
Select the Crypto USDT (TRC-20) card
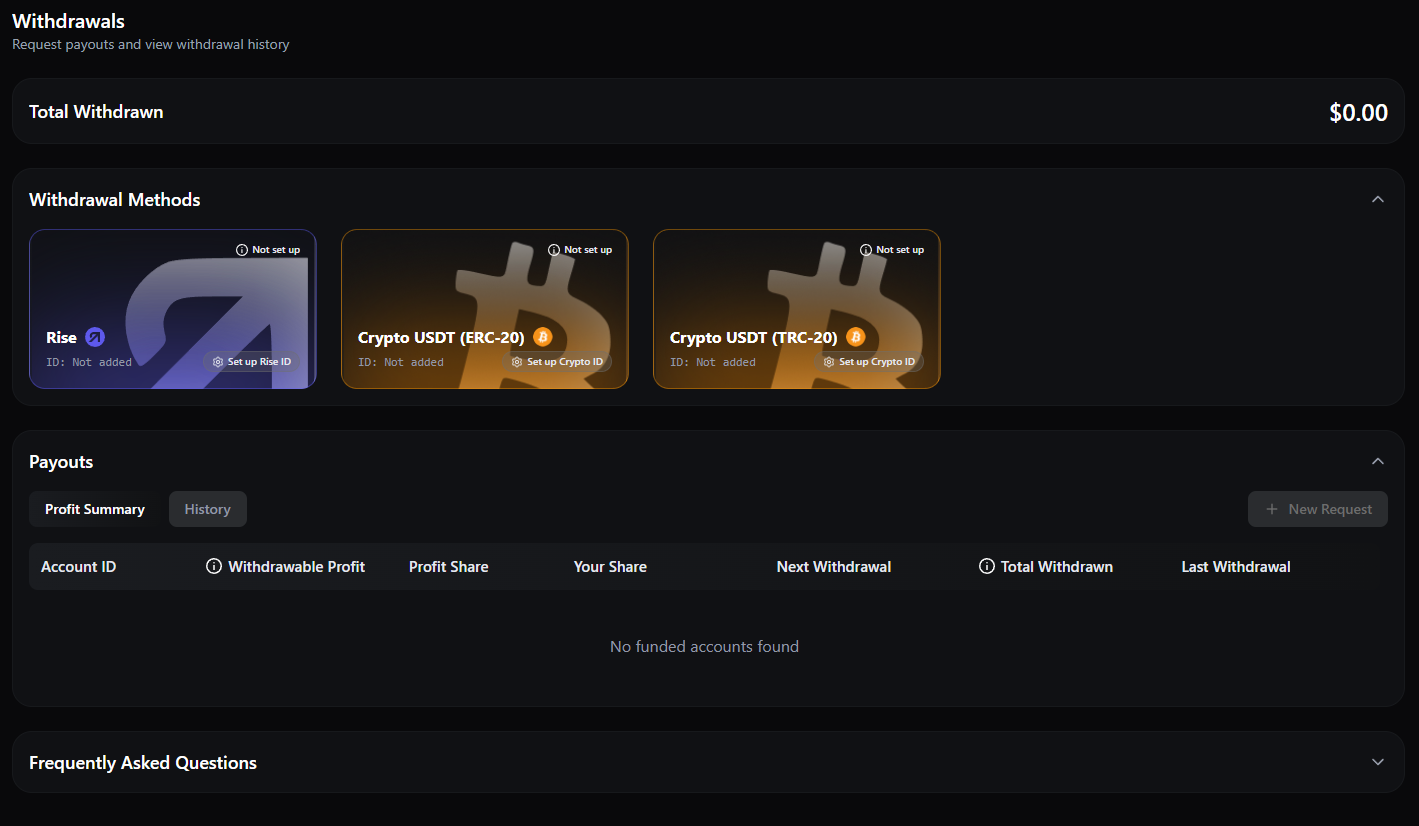[797, 309]
